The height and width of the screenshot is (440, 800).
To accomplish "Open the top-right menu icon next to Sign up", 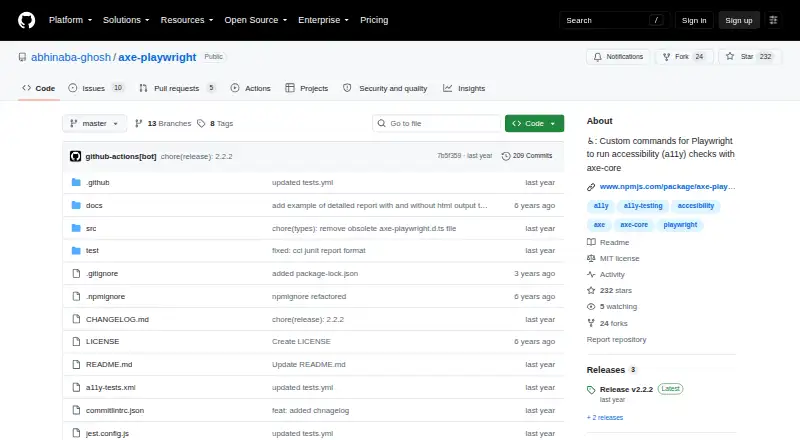I will tap(773, 20).
